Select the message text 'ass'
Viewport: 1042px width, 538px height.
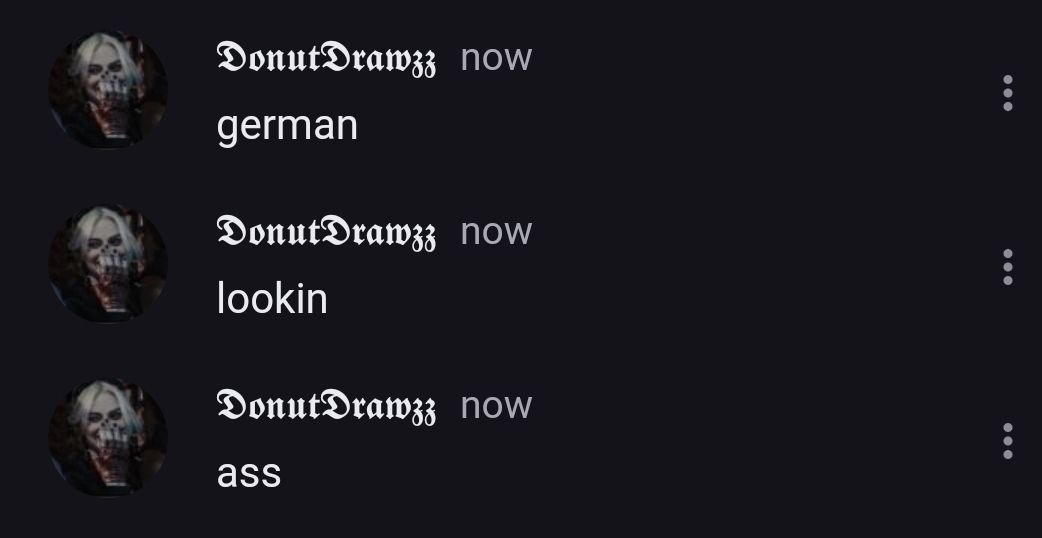click(249, 475)
